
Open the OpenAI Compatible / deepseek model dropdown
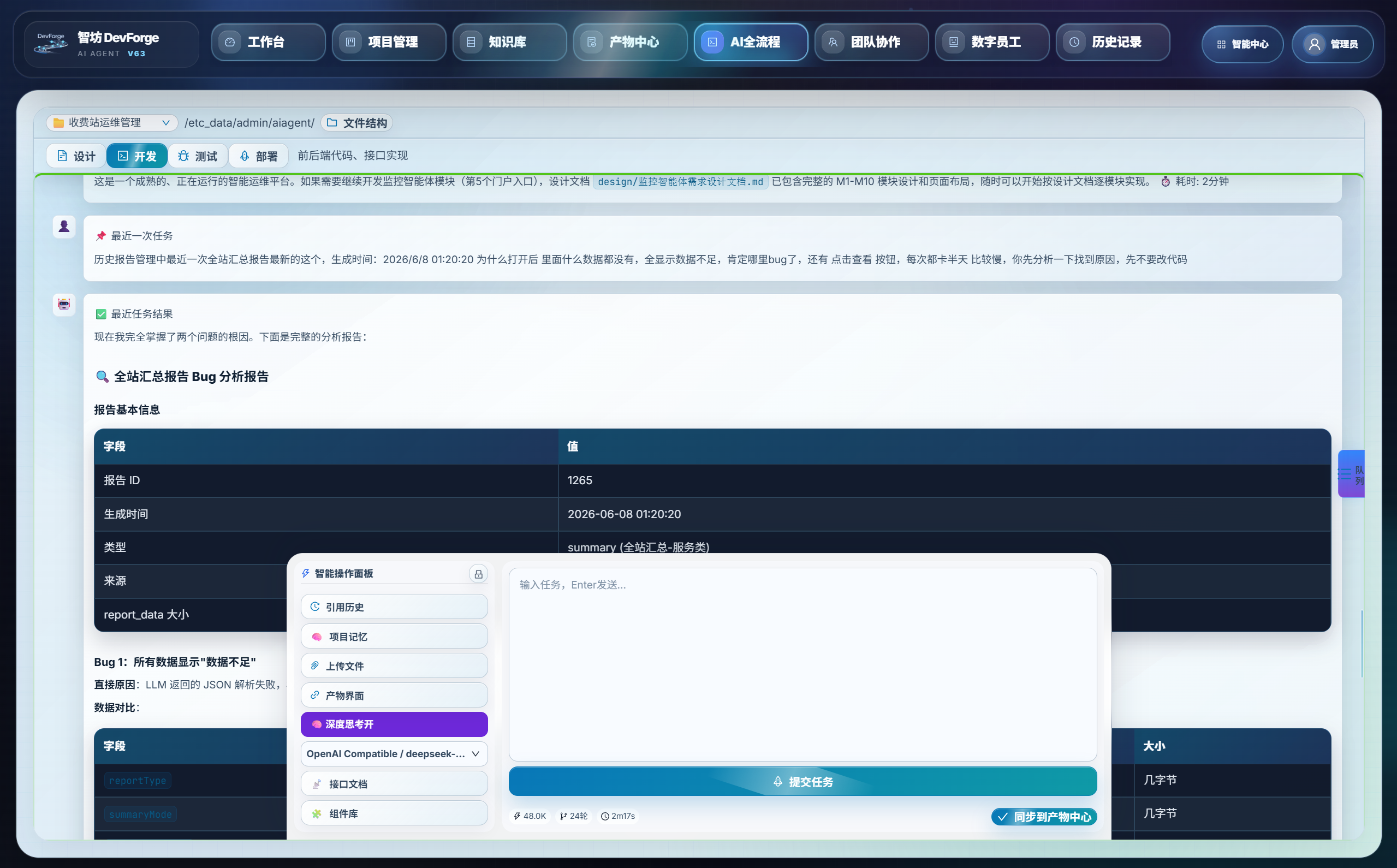point(394,754)
